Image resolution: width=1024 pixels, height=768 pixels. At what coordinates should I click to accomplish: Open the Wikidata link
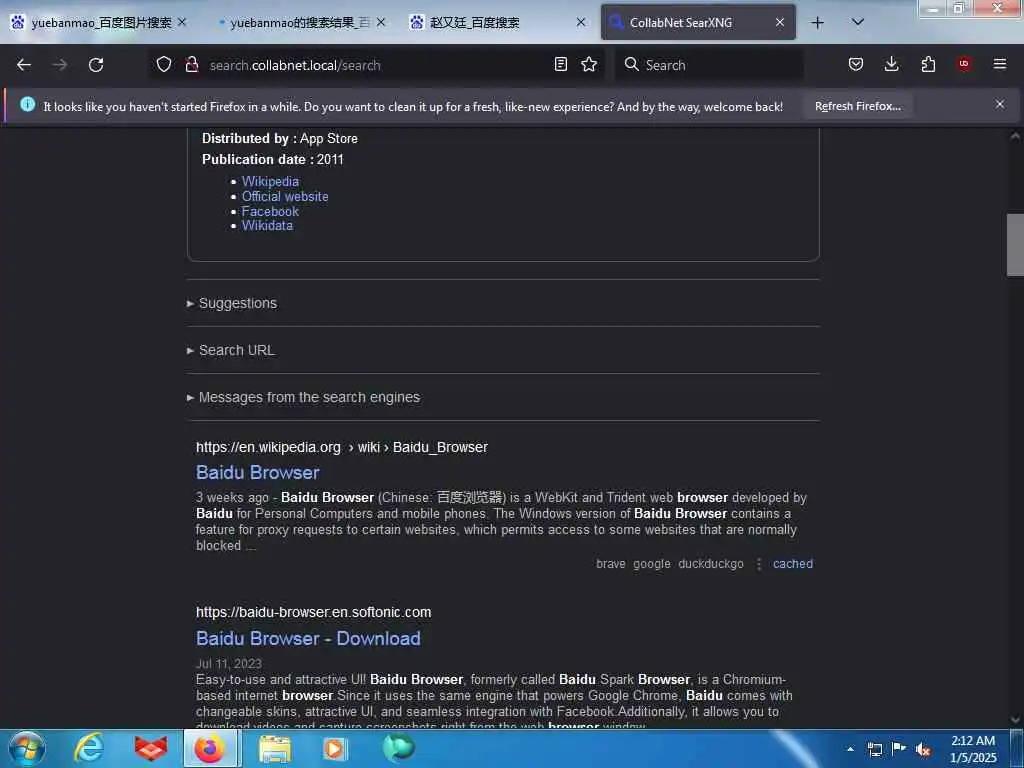267,225
